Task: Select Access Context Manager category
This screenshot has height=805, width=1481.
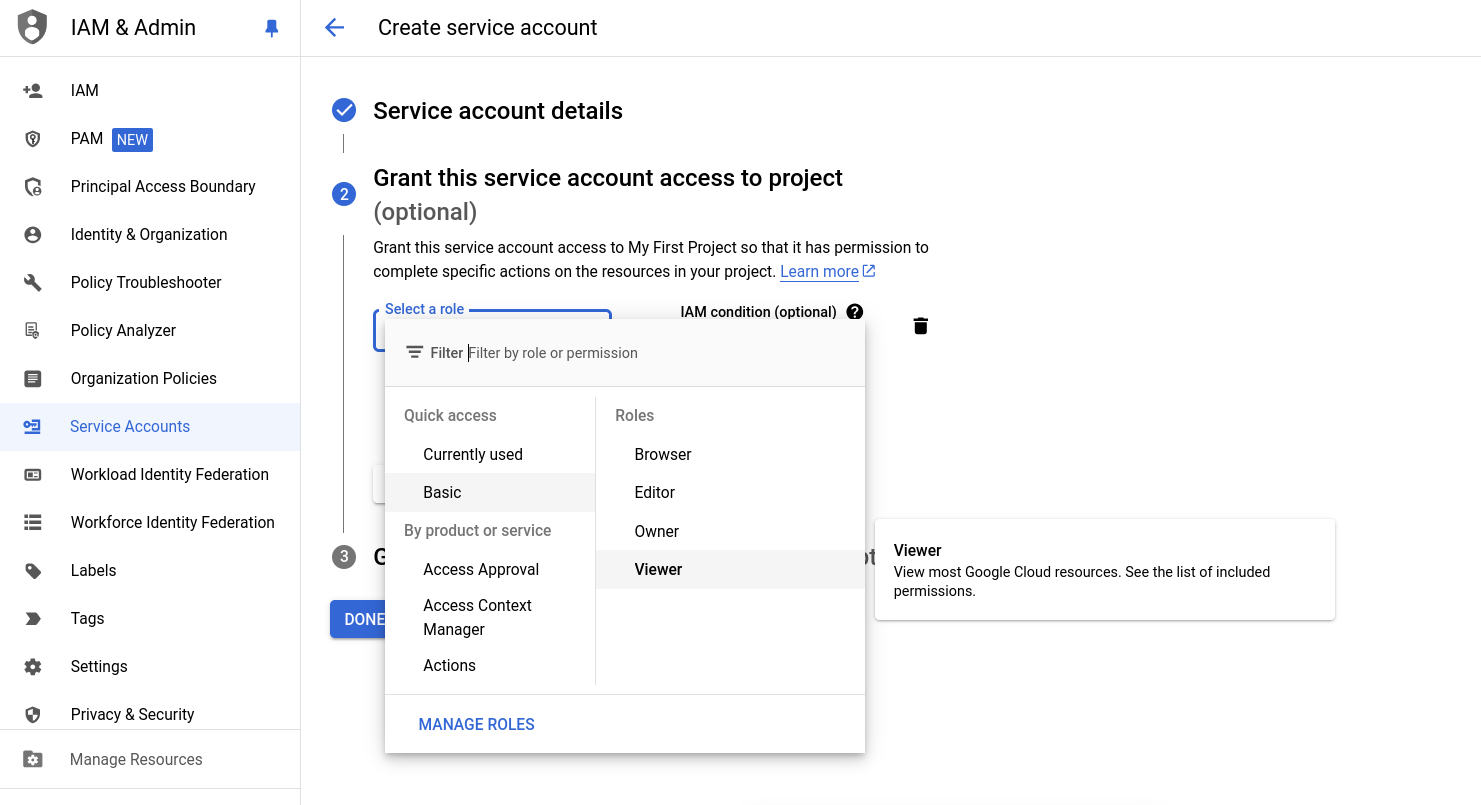Action: (x=490, y=618)
